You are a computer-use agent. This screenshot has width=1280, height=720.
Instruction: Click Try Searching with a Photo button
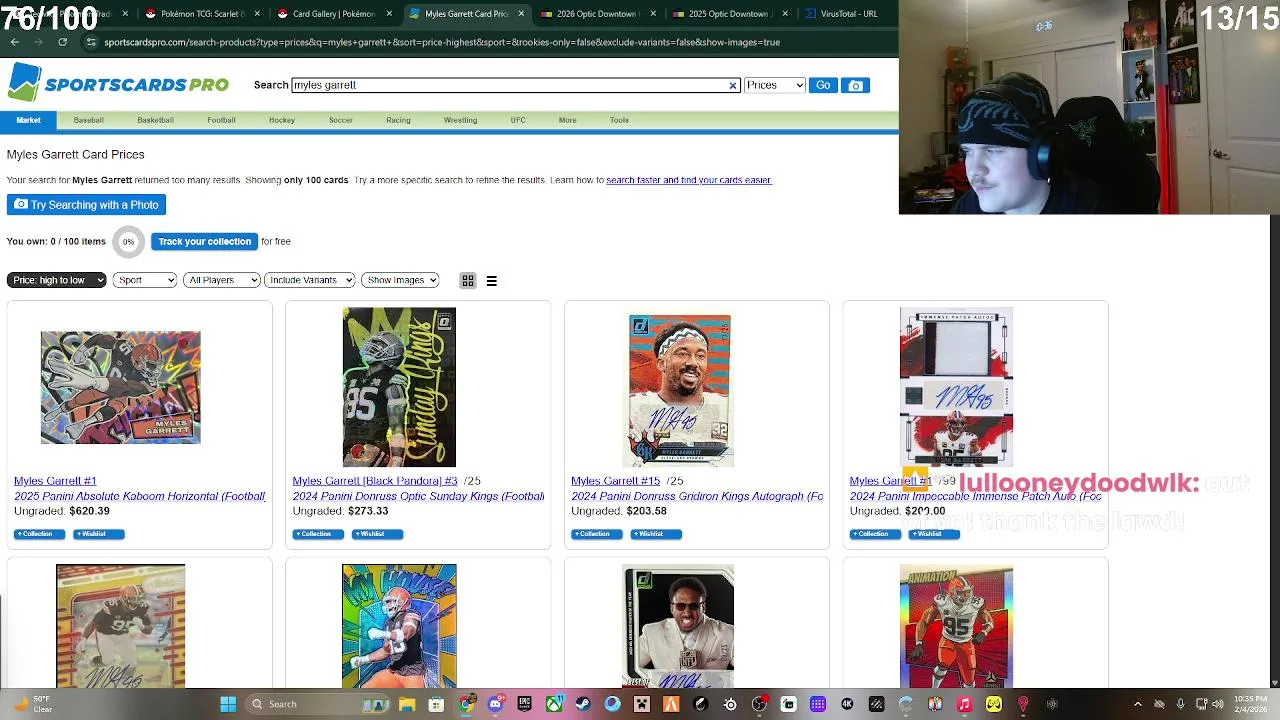point(86,205)
